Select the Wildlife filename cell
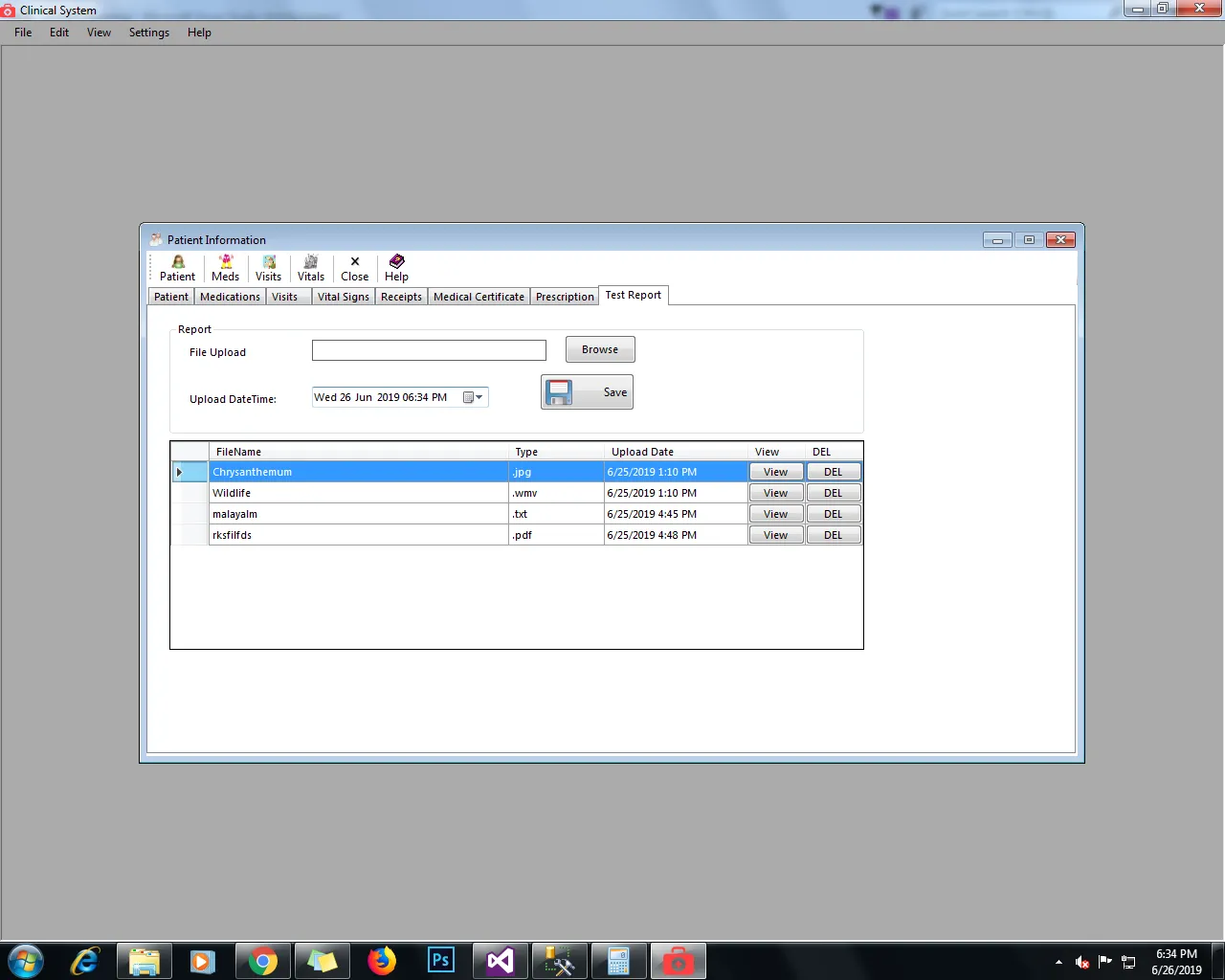The image size is (1225, 980). point(359,493)
